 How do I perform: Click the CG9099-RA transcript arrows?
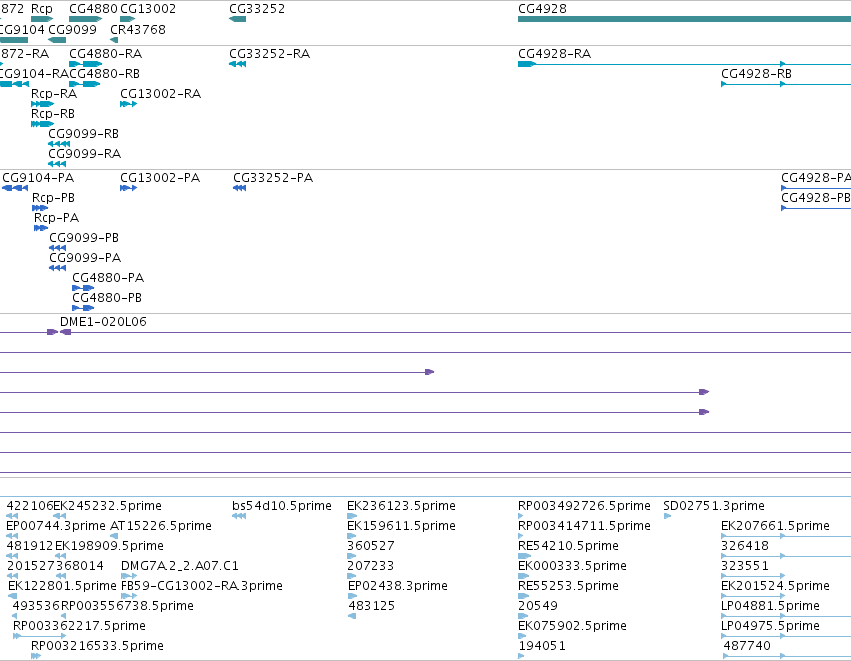click(57, 164)
